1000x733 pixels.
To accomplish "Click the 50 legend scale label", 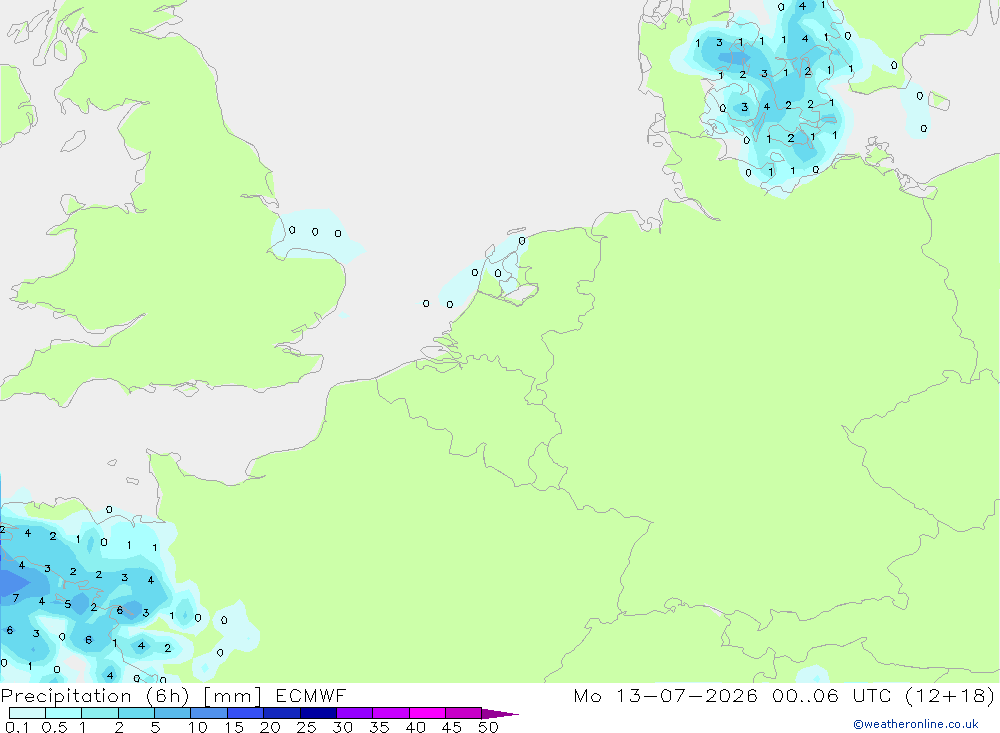I will click(x=488, y=727).
